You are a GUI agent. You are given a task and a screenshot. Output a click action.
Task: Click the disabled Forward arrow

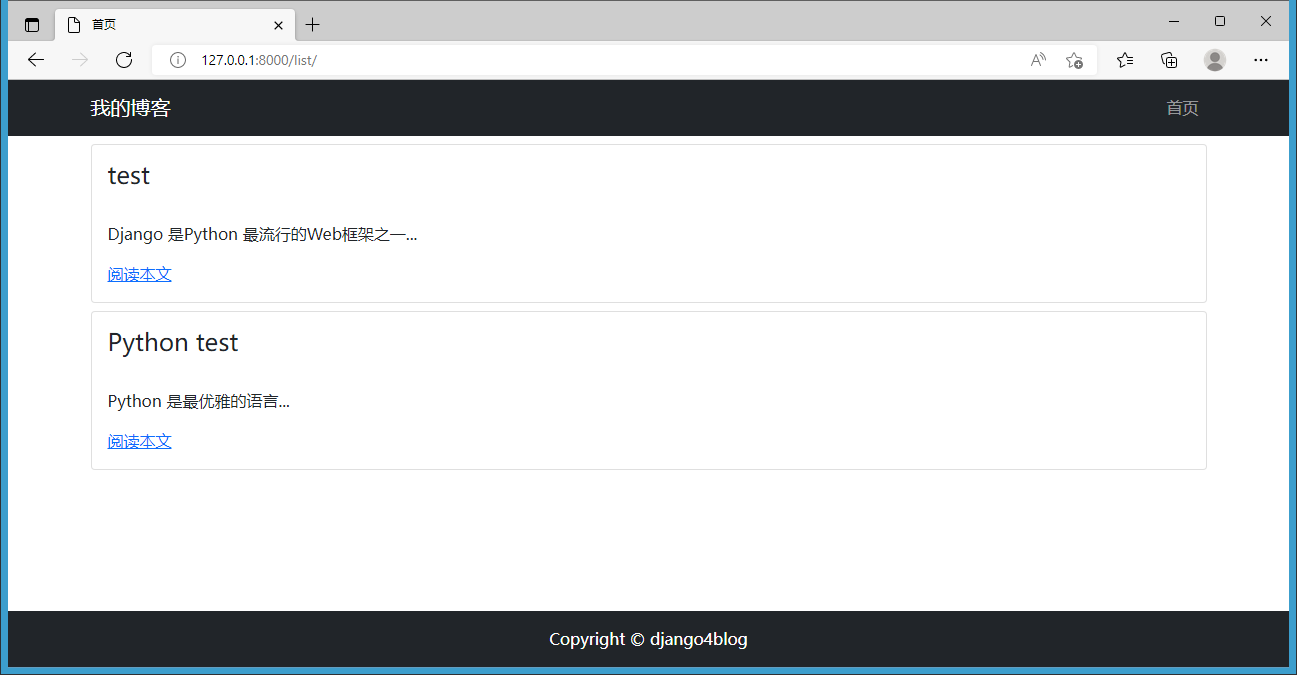pos(80,60)
